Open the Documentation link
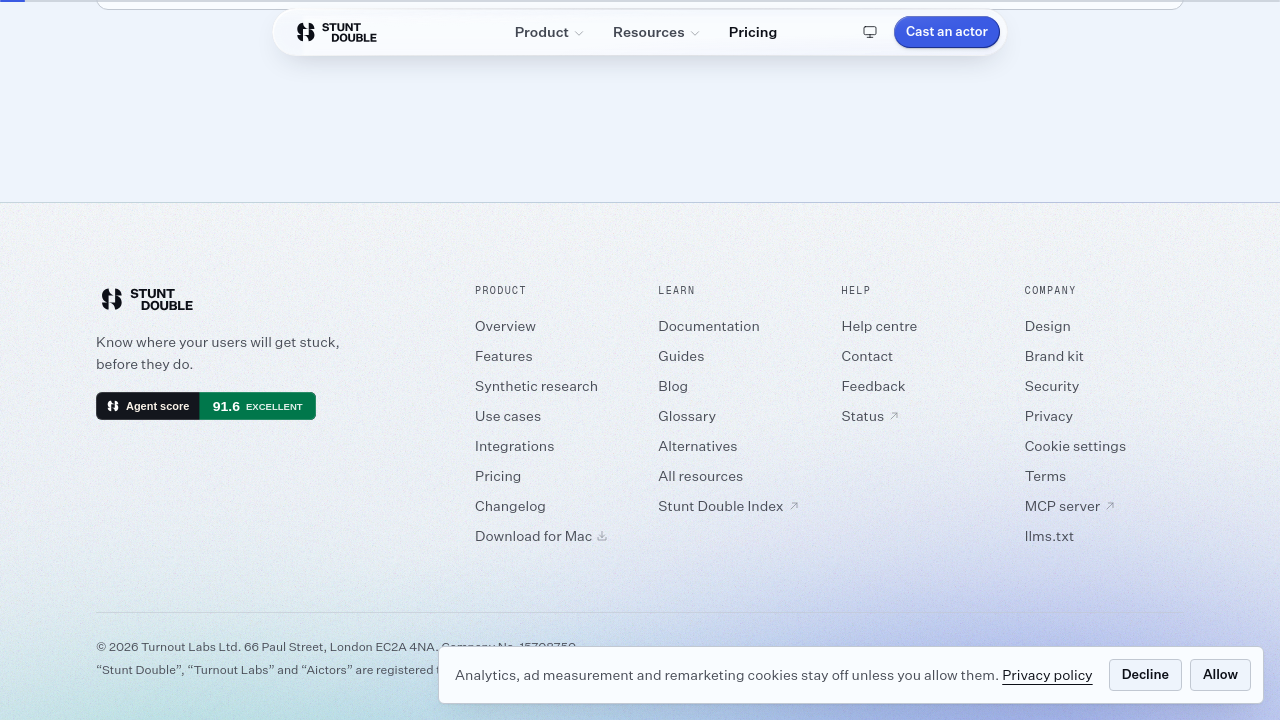The image size is (1280, 720). point(709,326)
